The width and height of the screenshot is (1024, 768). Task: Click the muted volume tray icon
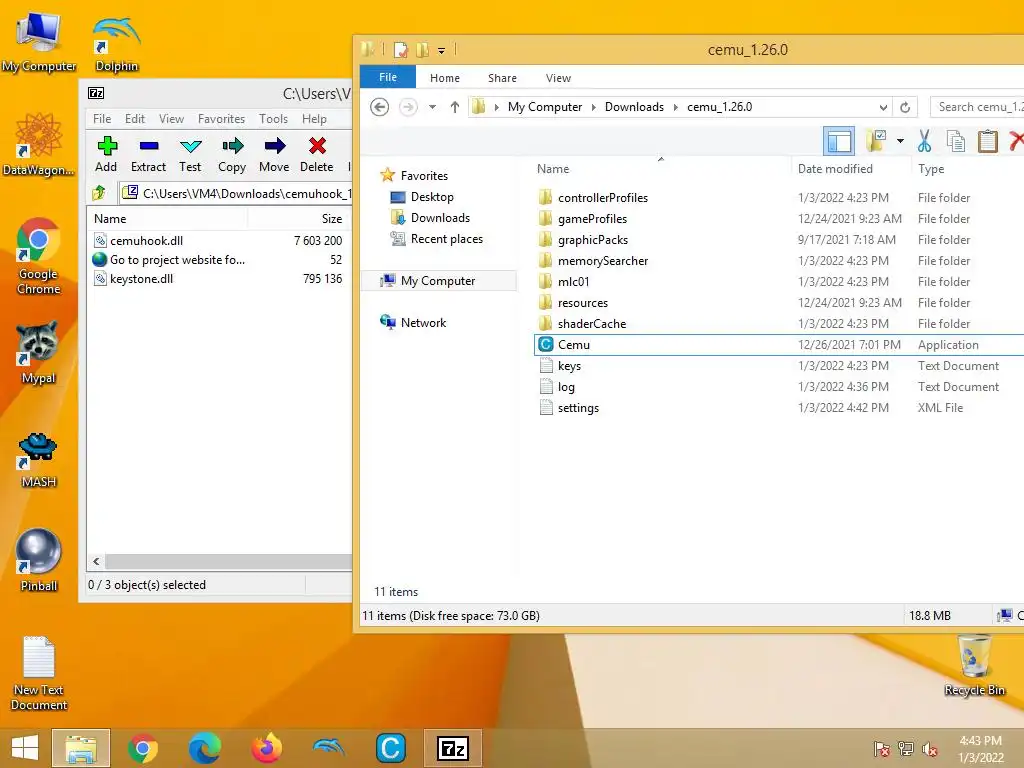click(x=929, y=748)
